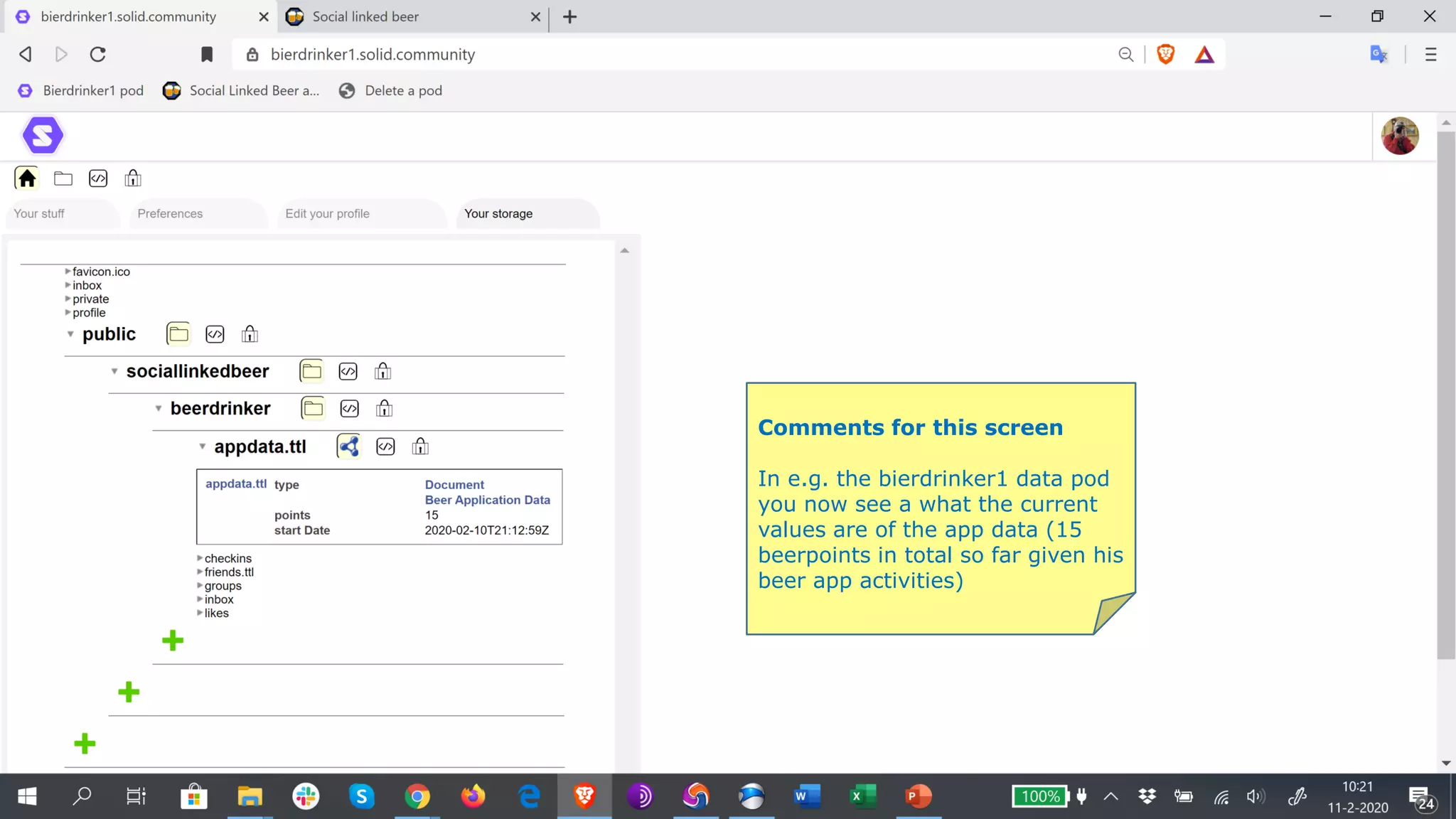Screen dimensions: 1456x819
Task: Switch to Preferences tab
Action: 198,214
